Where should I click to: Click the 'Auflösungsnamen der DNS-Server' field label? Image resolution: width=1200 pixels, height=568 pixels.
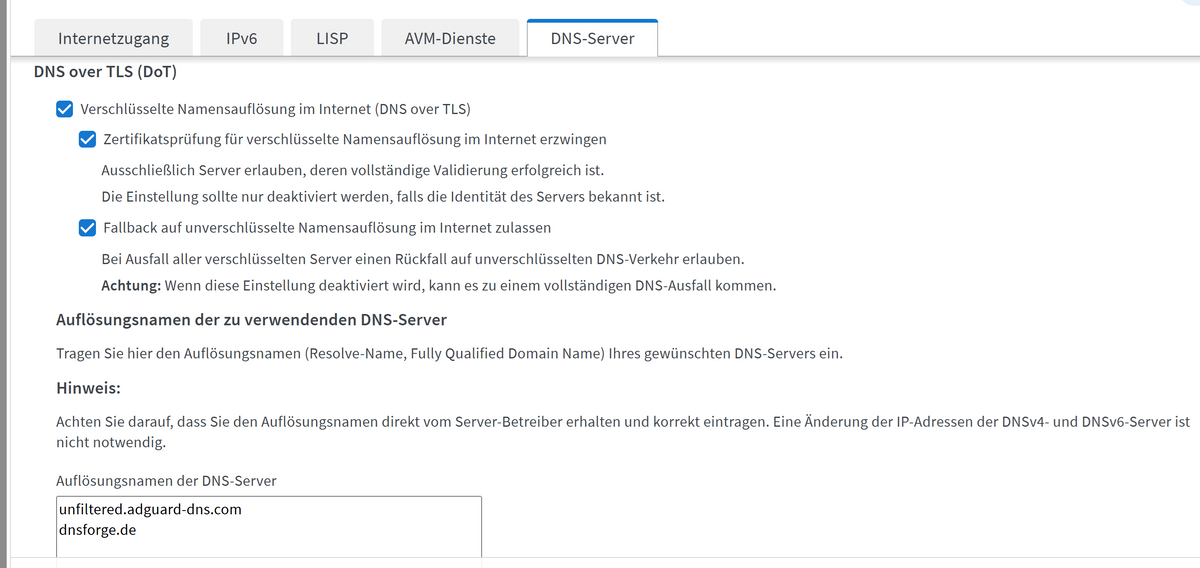166,481
